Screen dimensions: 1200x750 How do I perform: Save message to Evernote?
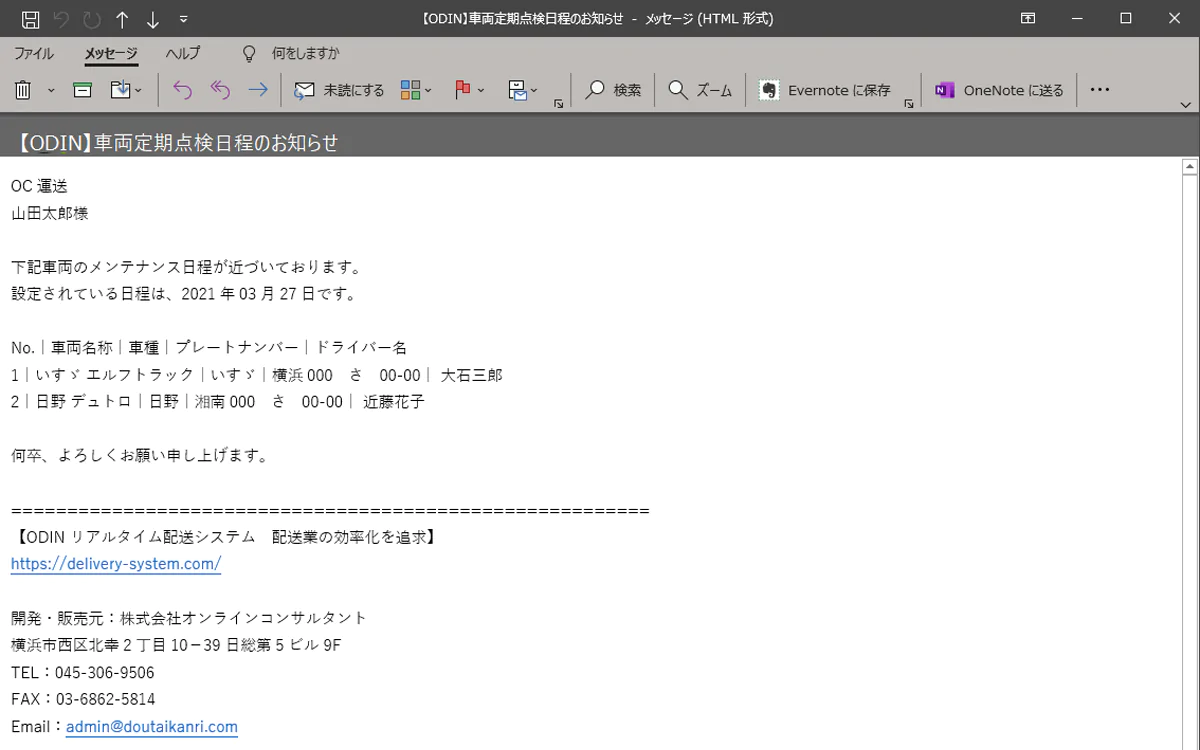[x=825, y=90]
